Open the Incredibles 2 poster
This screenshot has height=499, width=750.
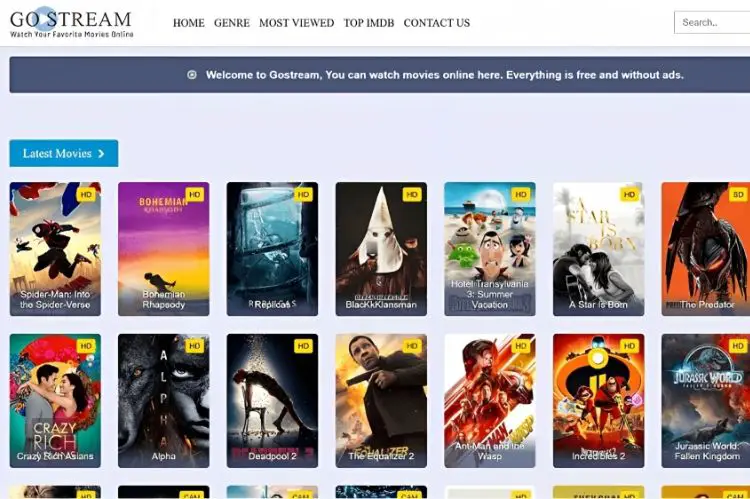(x=598, y=401)
